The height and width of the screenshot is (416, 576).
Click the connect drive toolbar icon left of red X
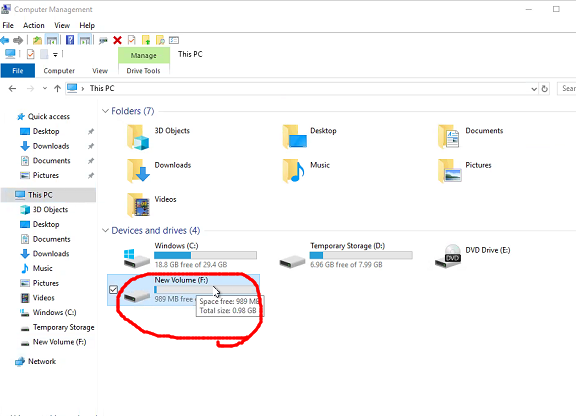pos(103,40)
